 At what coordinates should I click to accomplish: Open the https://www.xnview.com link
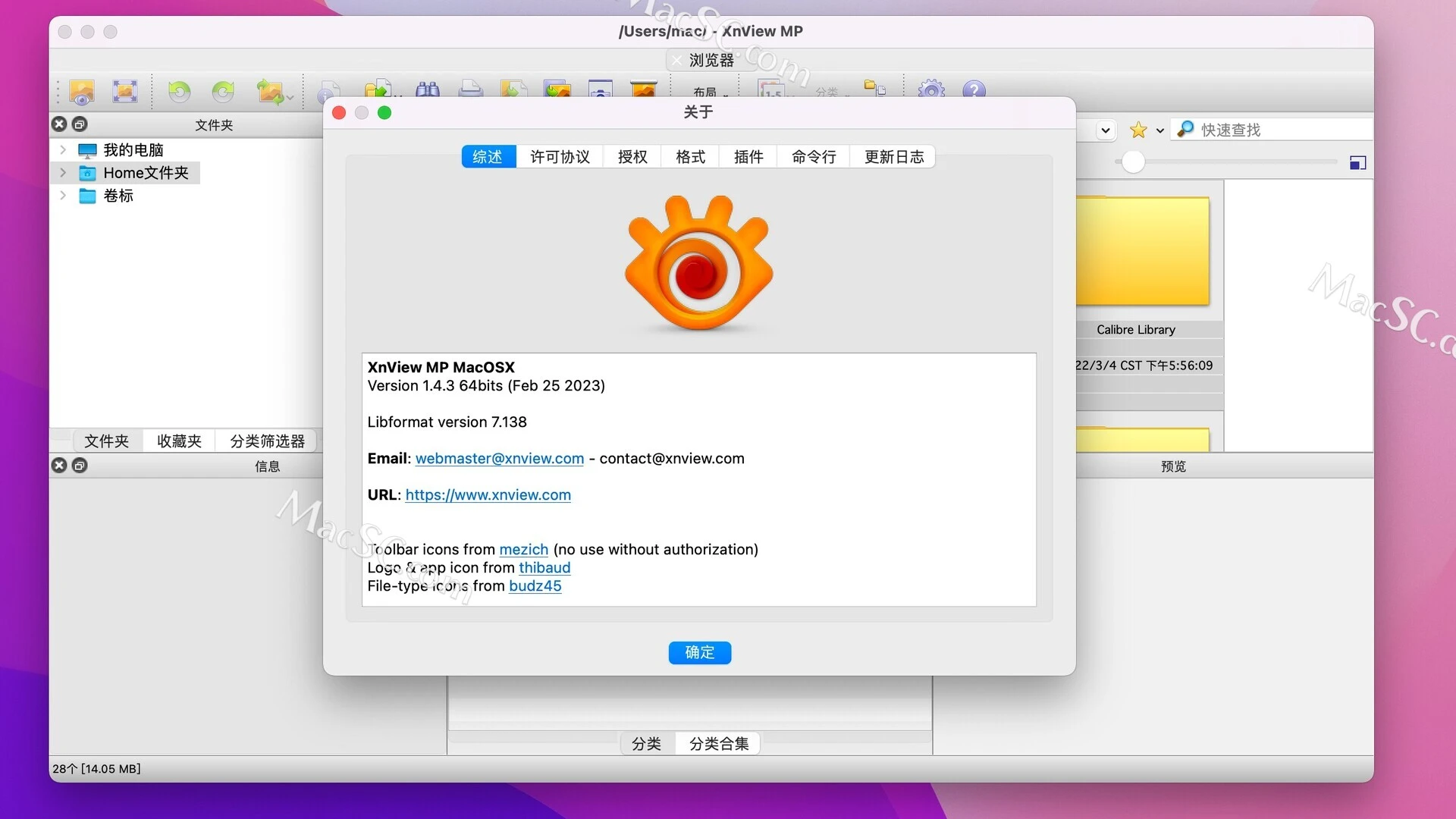pos(488,495)
